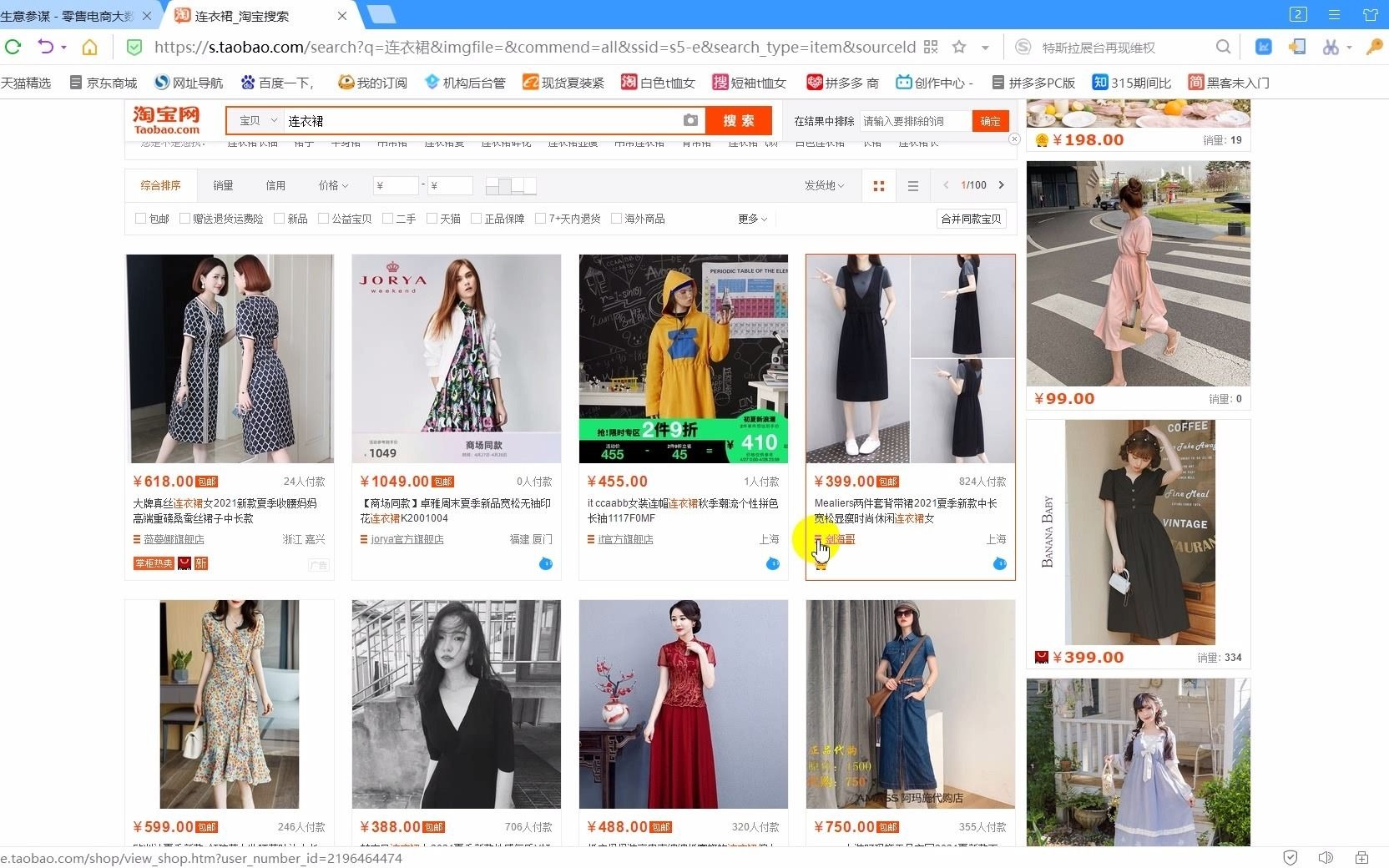Click the price range selector bar
Screen dimensions: 1389x868
coord(511,185)
